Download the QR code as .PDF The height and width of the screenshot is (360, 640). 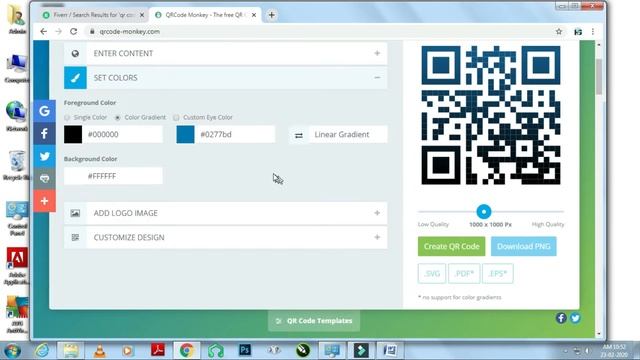click(x=464, y=273)
